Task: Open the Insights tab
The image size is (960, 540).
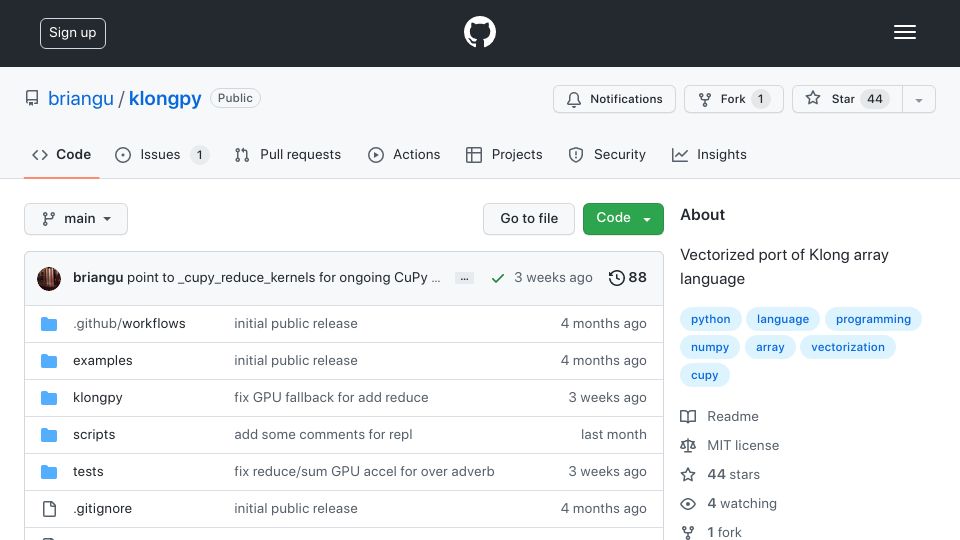Action: (x=710, y=155)
